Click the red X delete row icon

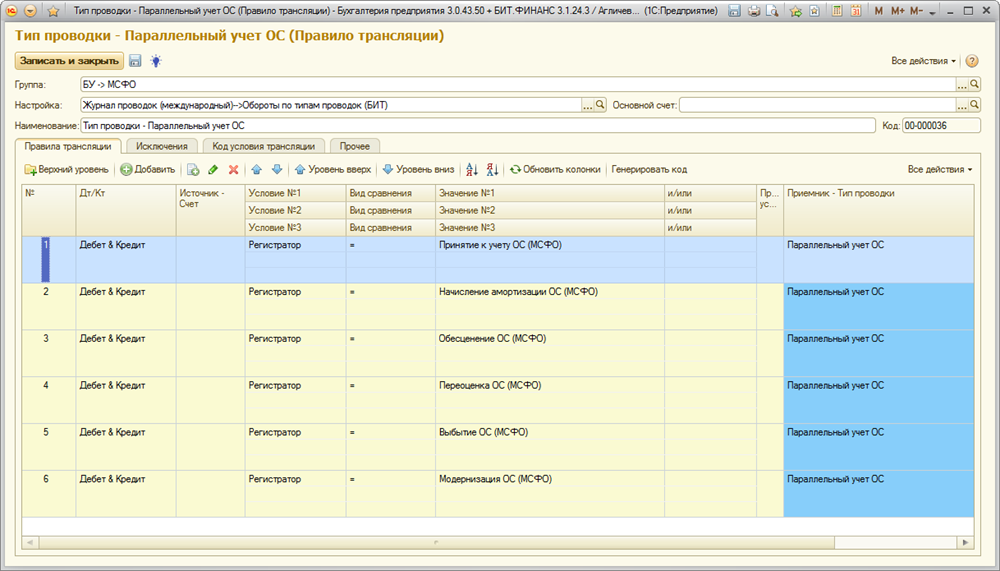point(233,170)
